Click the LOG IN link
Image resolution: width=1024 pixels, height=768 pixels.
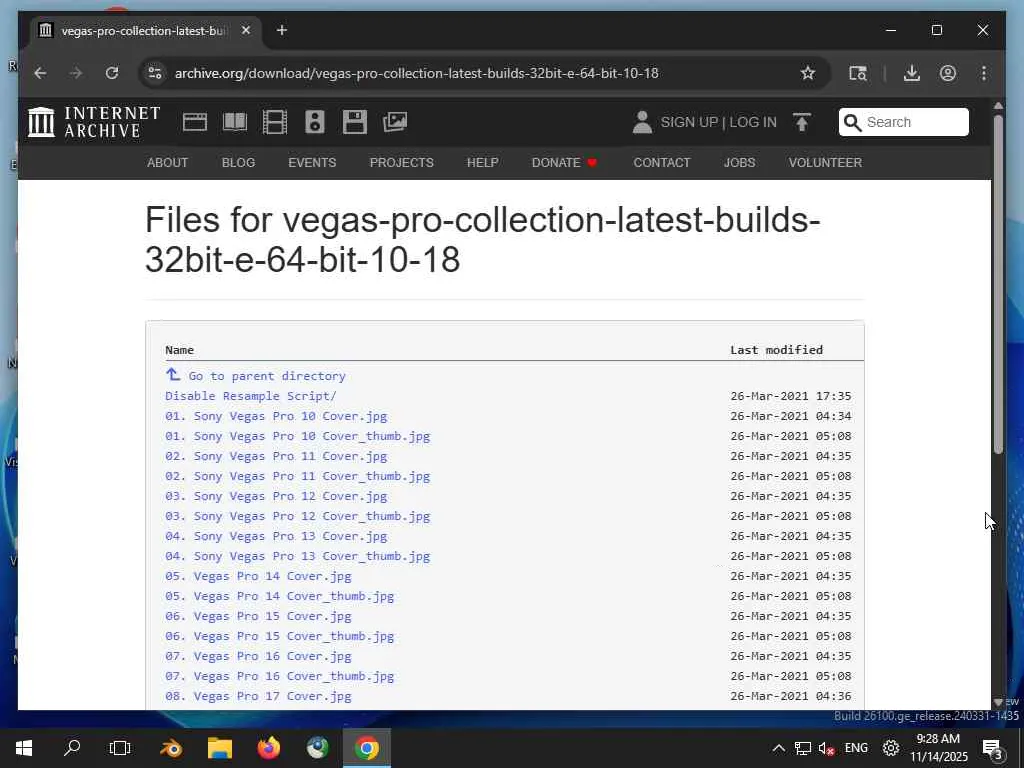pos(753,122)
